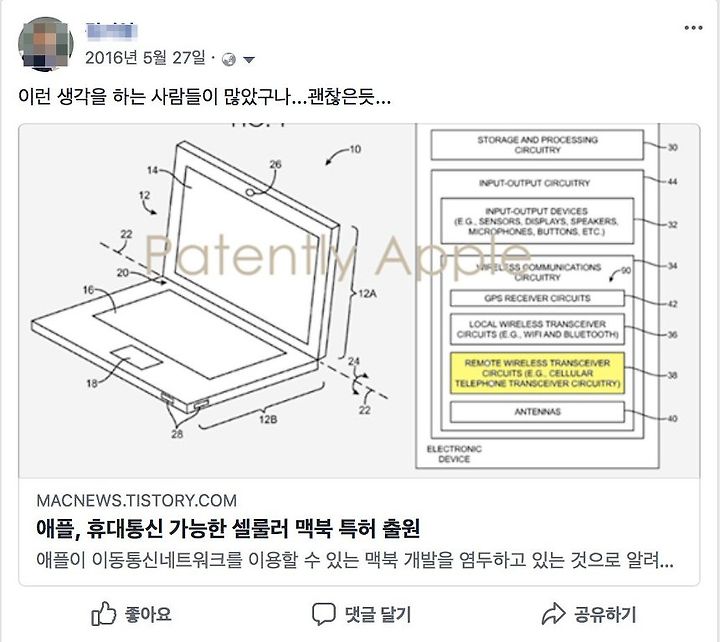Click the Patently Apple watermark on image
The height and width of the screenshot is (642, 720).
pyautogui.click(x=338, y=256)
